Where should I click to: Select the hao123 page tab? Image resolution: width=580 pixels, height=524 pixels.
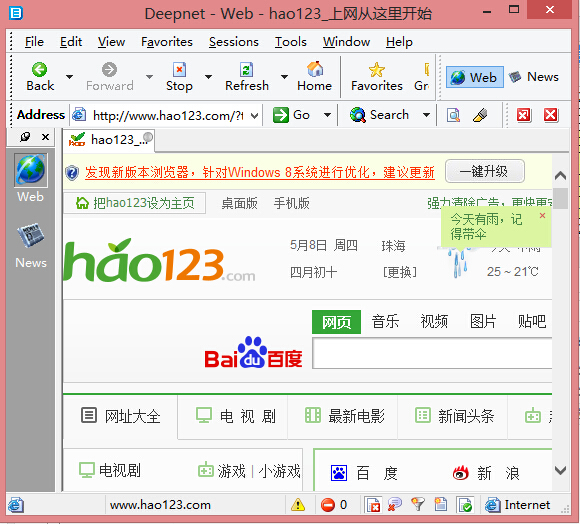tap(109, 140)
